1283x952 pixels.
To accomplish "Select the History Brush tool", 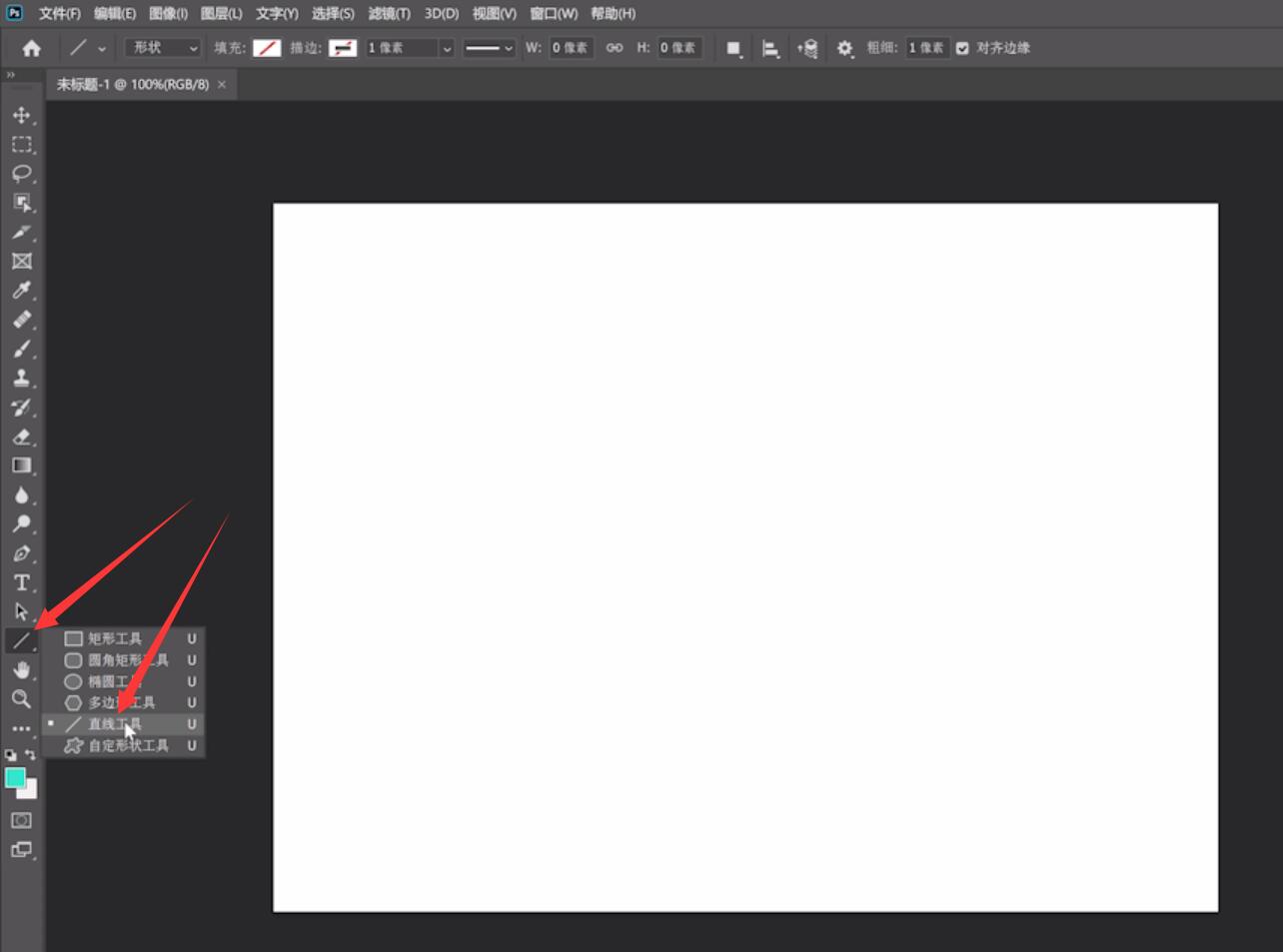I will pyautogui.click(x=21, y=407).
